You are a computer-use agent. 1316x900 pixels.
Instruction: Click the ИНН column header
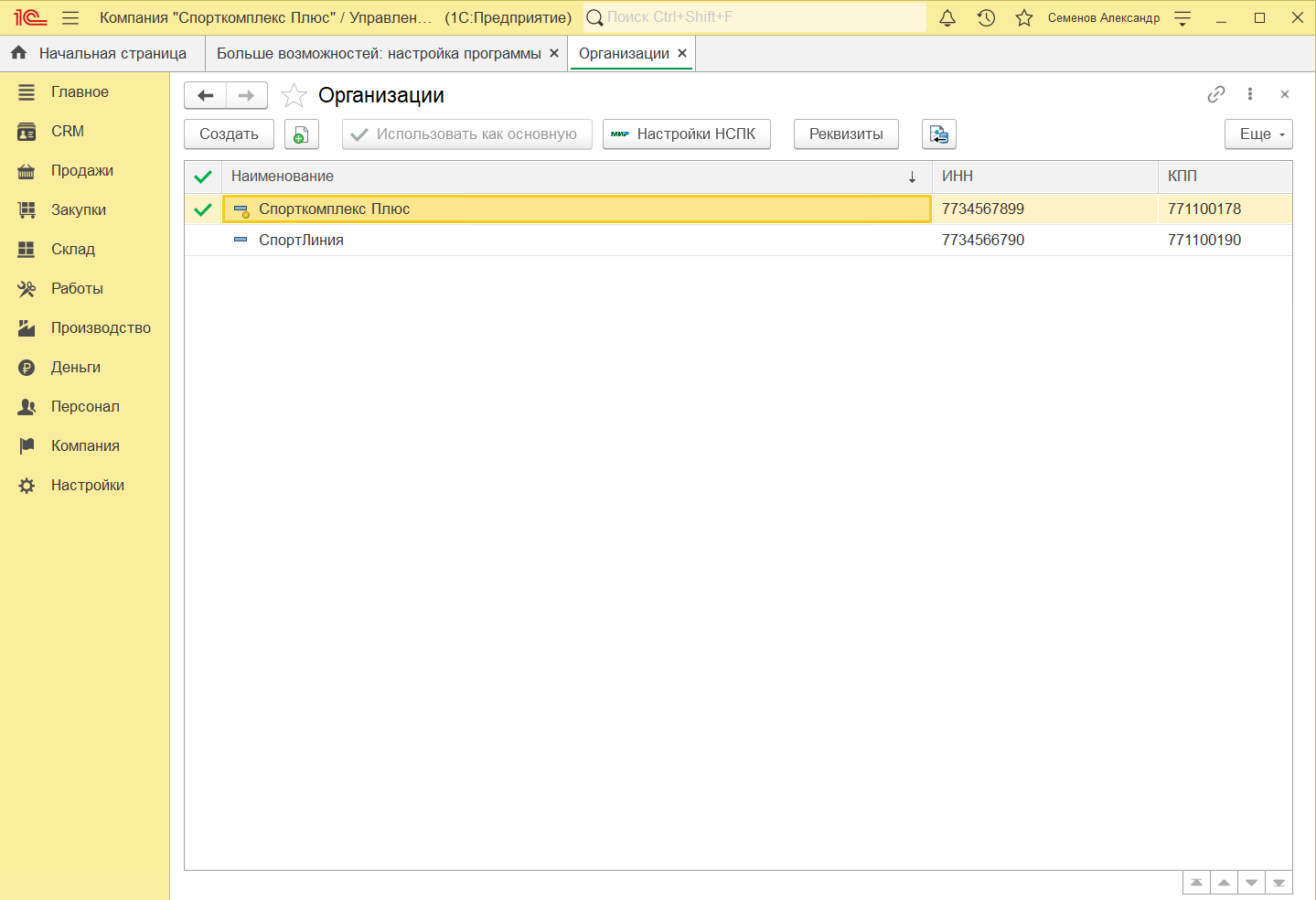tap(1044, 177)
